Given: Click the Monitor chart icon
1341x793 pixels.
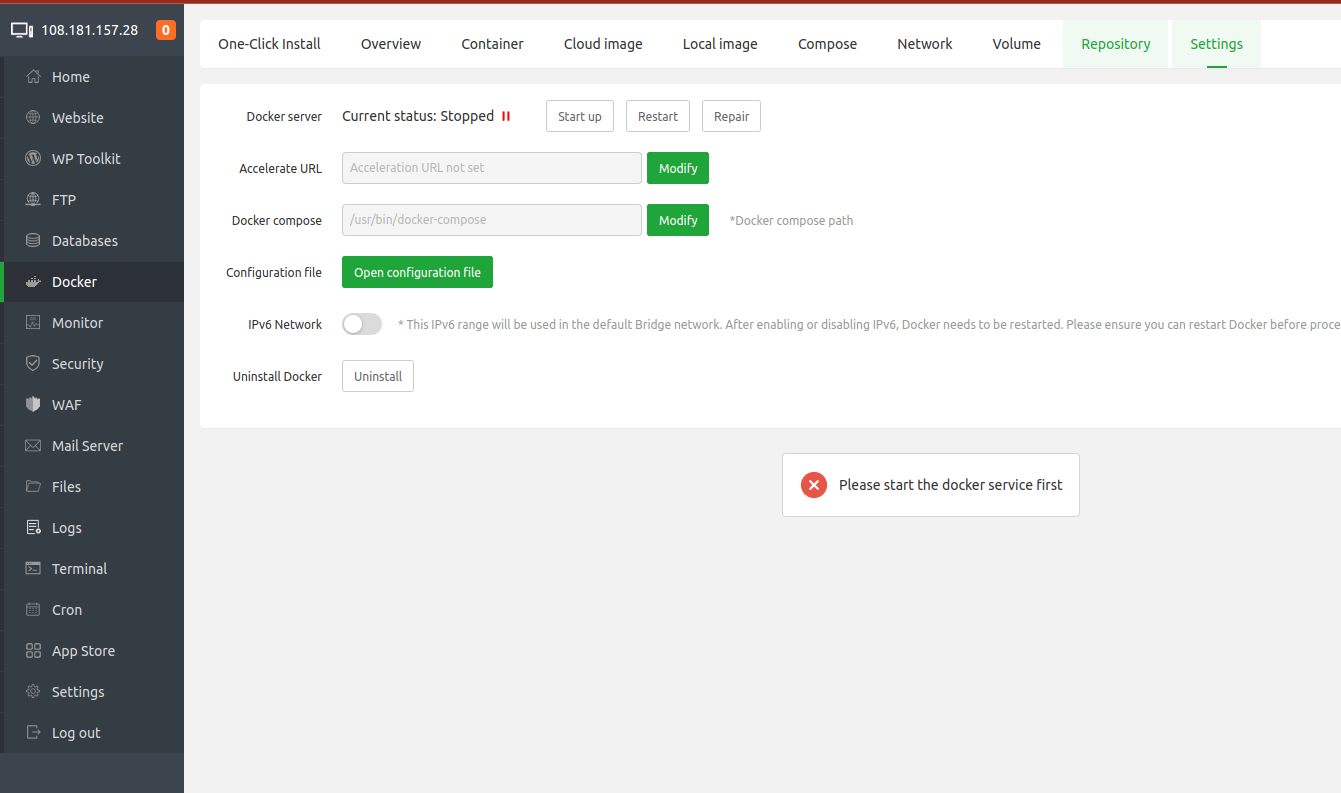Looking at the screenshot, I should [x=33, y=323].
